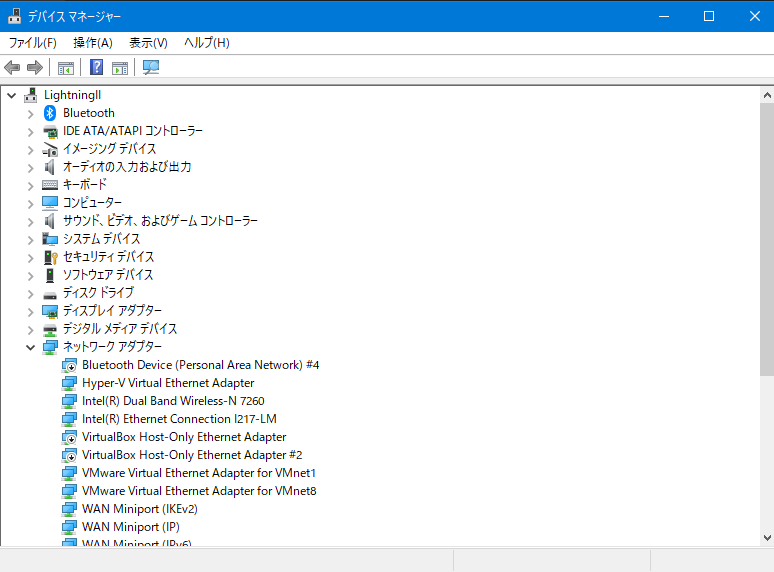Select the first VirtualBox Host-Only Ethernet Adapter
The height and width of the screenshot is (572, 774).
click(184, 437)
